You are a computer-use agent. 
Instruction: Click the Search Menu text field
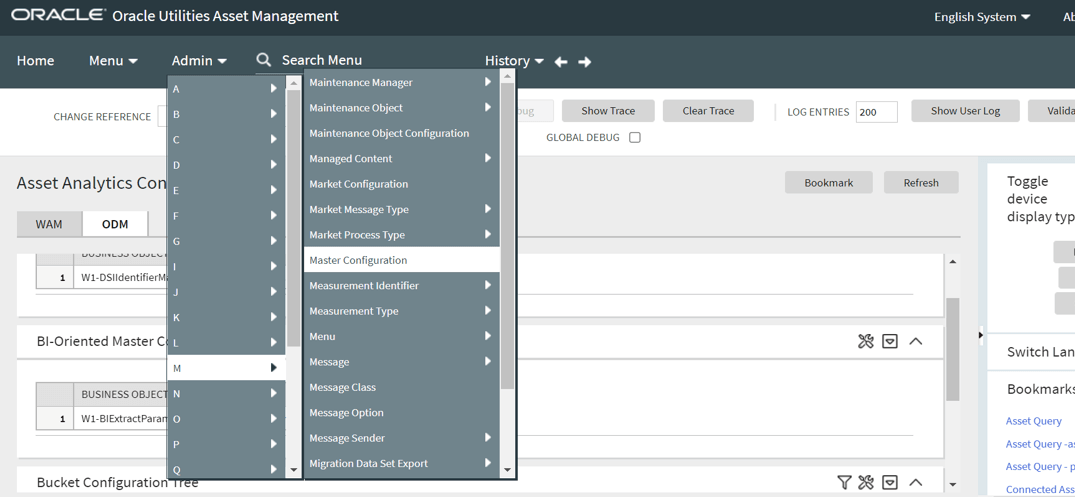pos(322,60)
